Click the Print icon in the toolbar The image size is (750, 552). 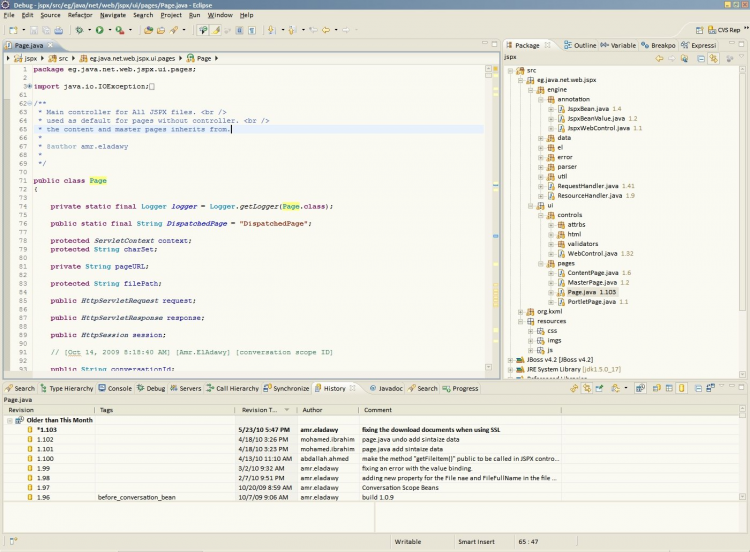57,31
